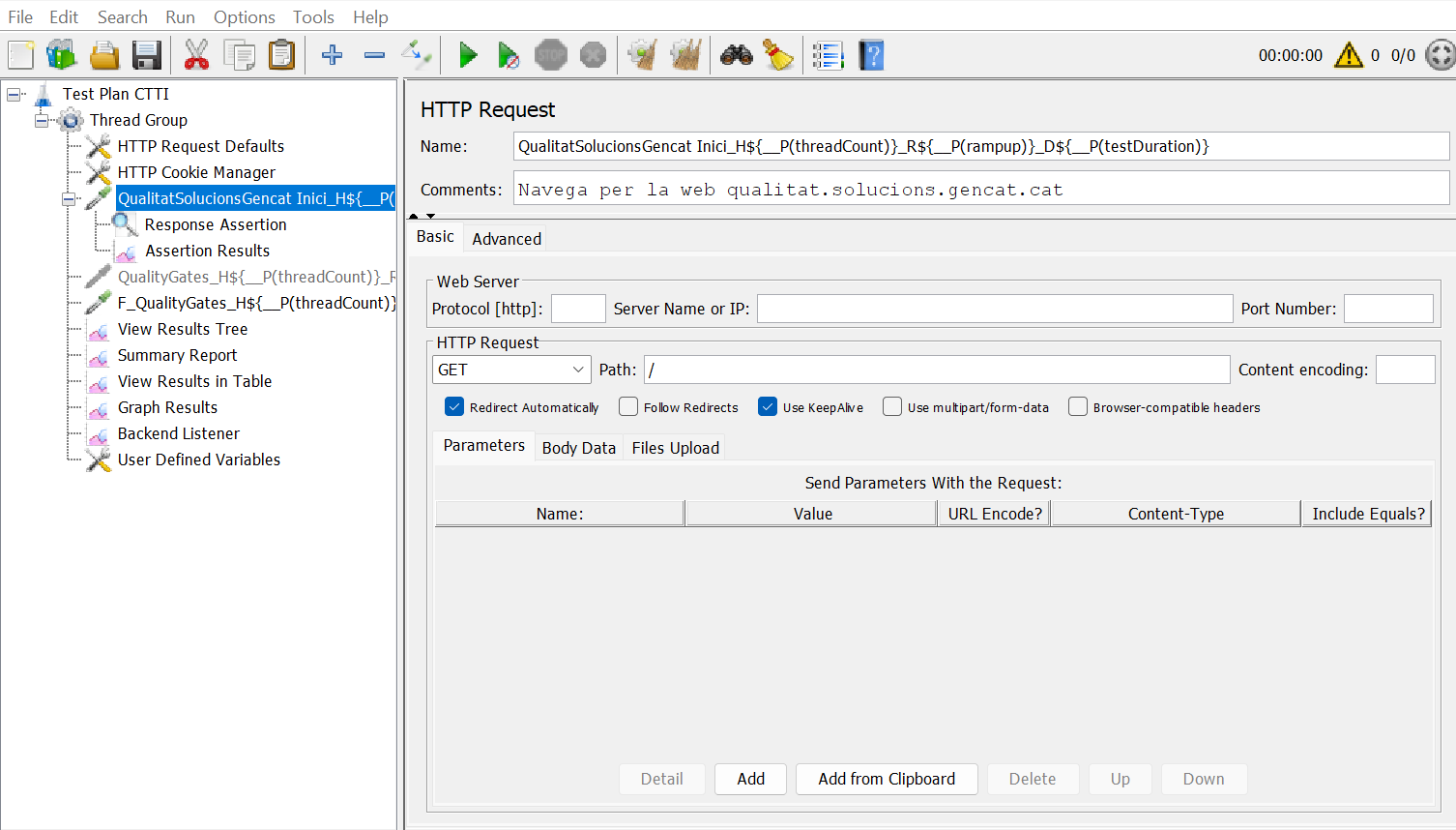
Task: Click the Protocol [http] field
Action: pos(578,309)
